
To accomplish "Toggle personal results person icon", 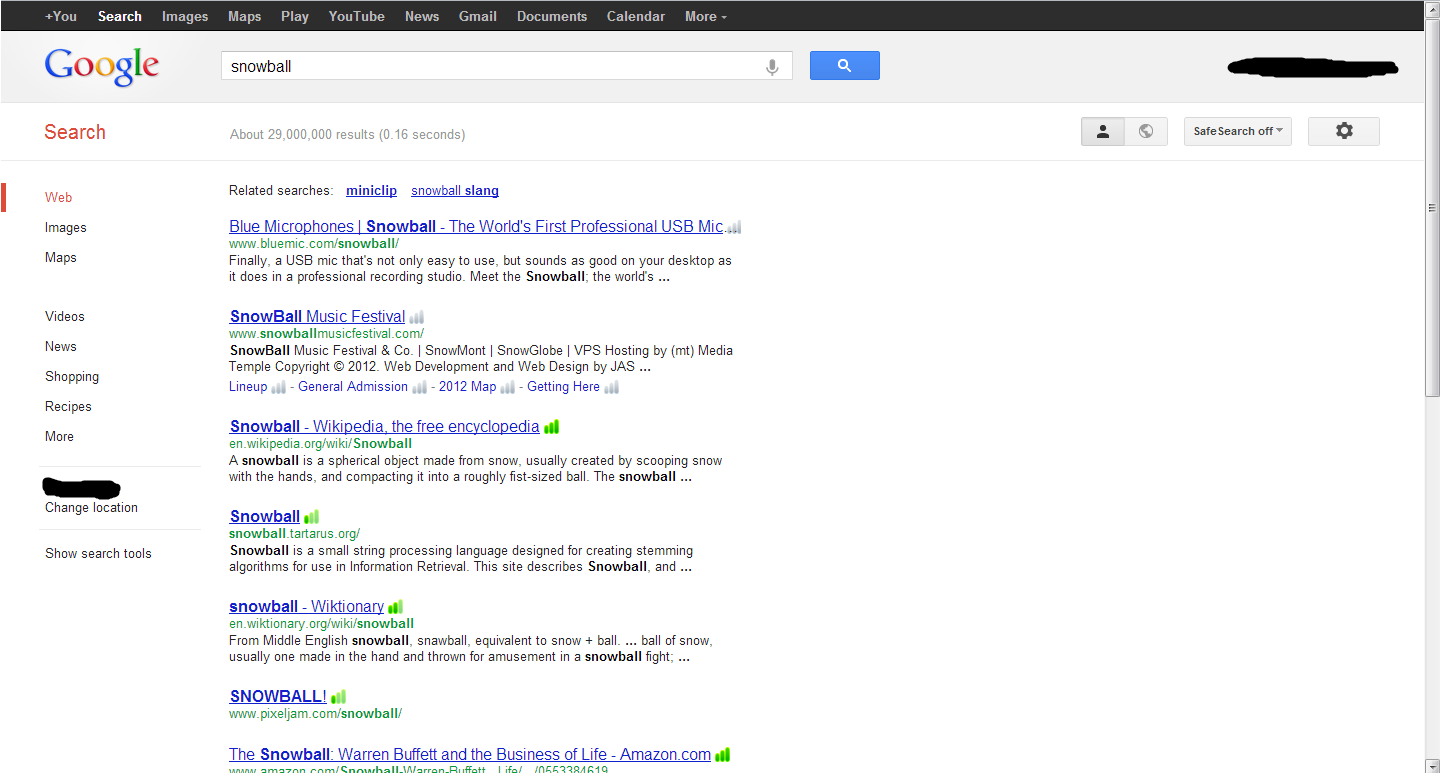I will click(x=1103, y=131).
